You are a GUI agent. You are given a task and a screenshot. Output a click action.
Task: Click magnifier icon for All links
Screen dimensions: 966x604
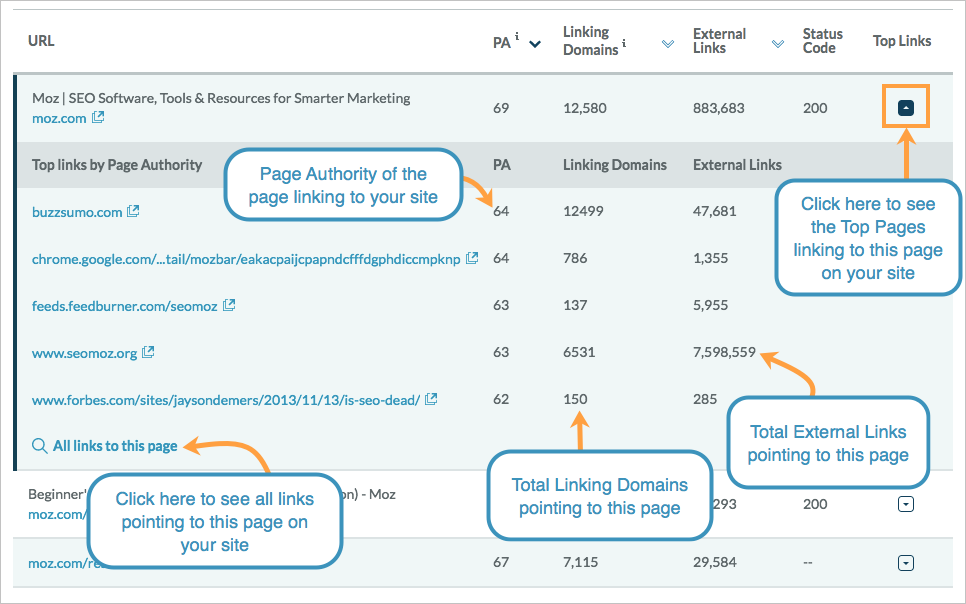39,446
